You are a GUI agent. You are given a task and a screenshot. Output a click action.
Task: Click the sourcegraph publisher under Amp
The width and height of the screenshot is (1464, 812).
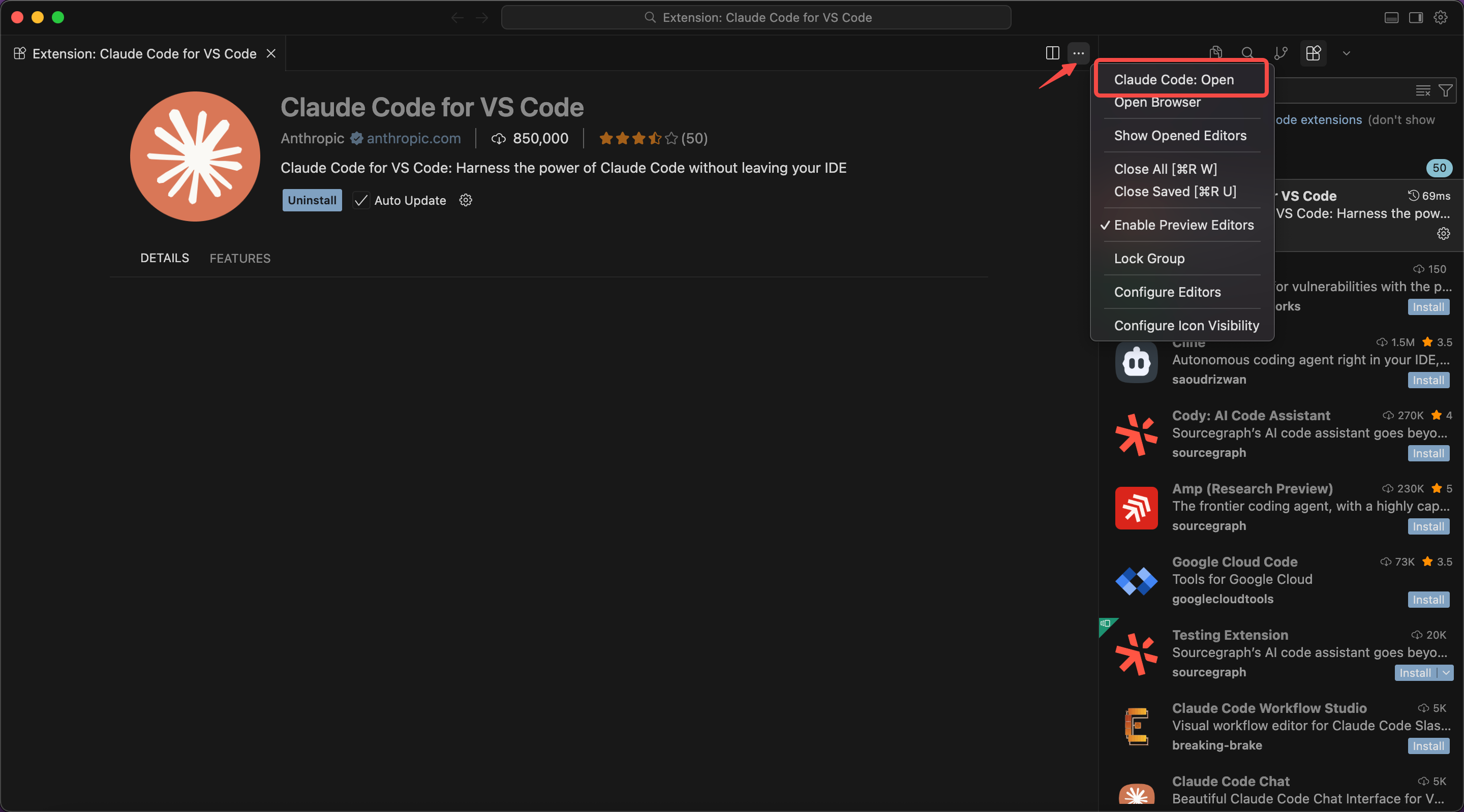click(x=1209, y=525)
